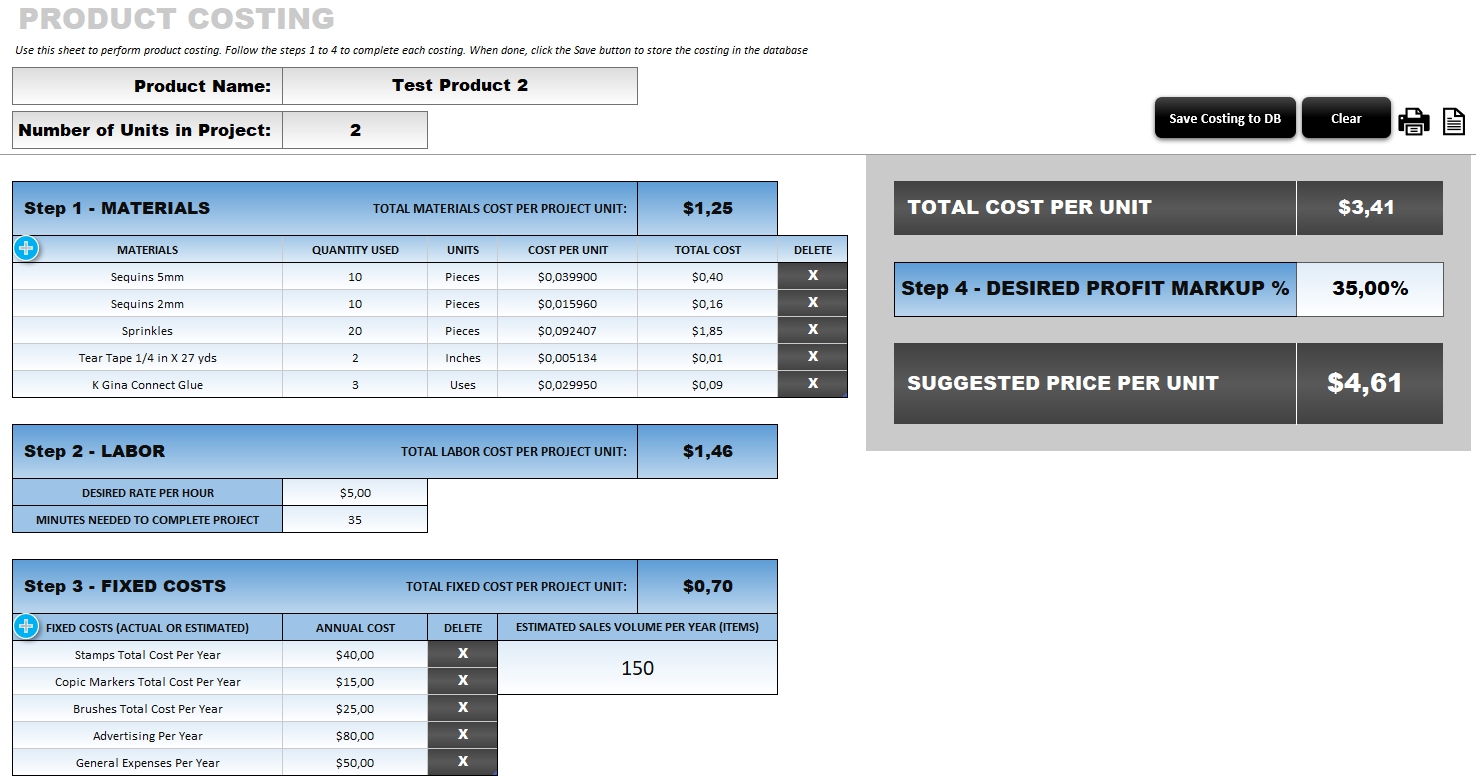Remove the Tear Tape material entry
1476x779 pixels.
point(812,357)
